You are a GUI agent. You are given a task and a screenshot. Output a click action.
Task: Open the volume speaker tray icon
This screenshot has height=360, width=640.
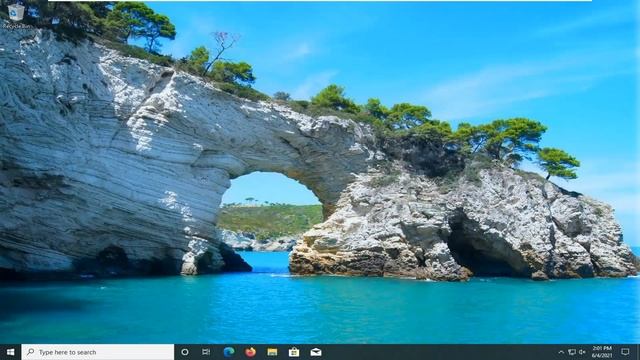point(582,352)
